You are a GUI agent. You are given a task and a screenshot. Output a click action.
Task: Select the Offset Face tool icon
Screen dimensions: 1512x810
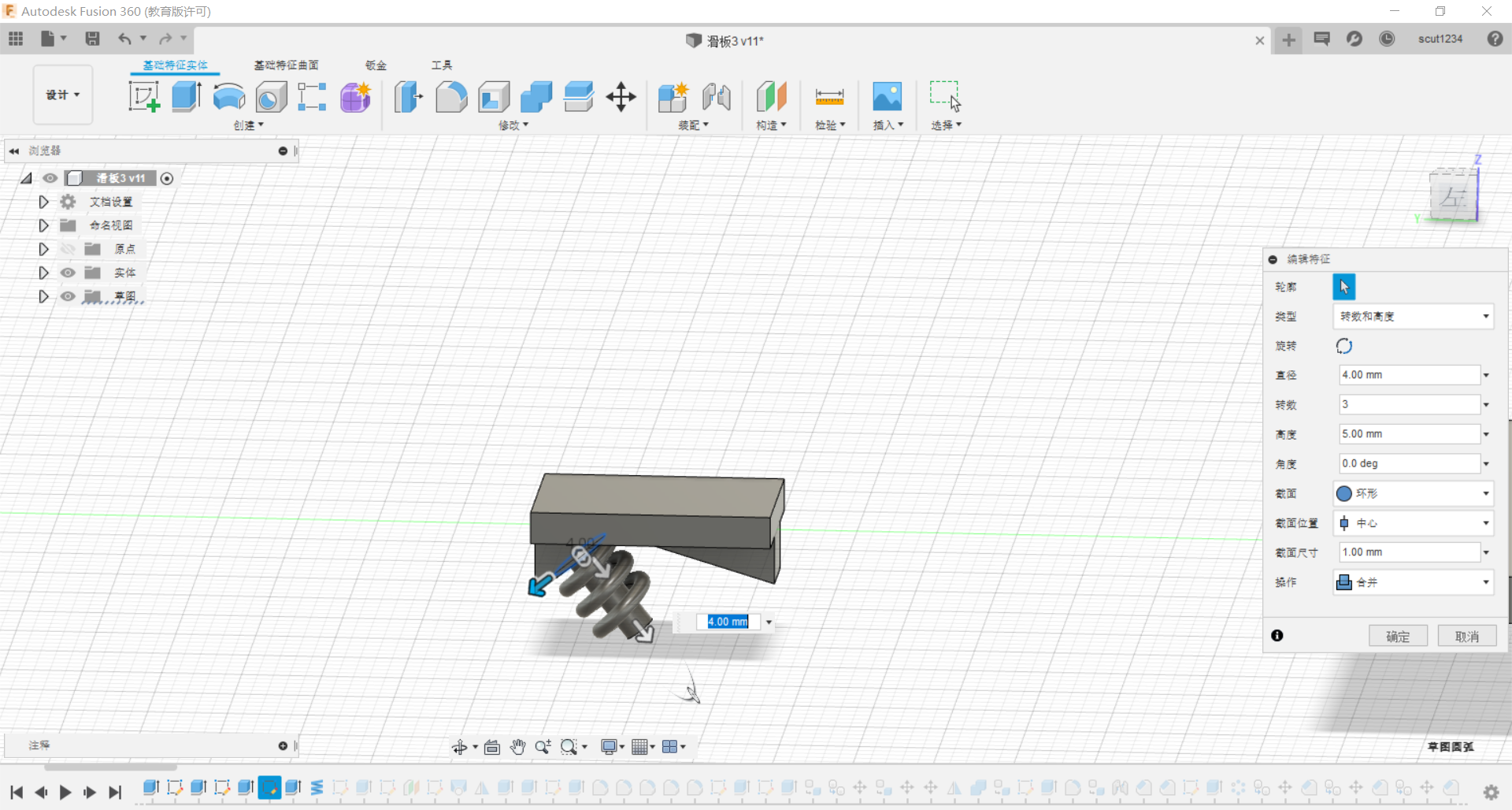click(x=579, y=97)
